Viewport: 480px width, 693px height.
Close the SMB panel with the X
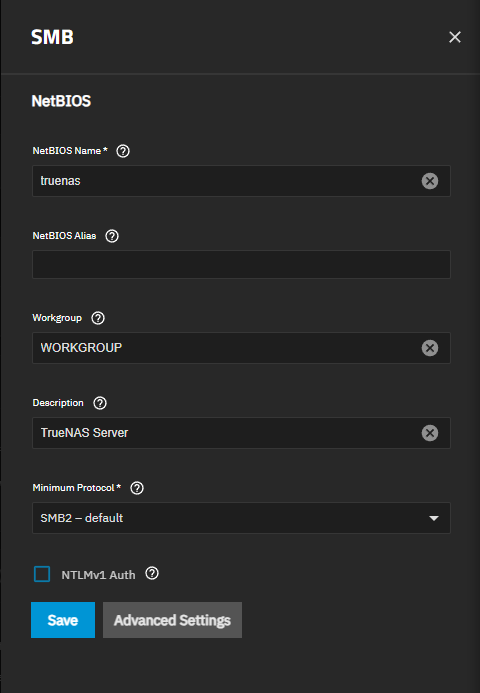(x=455, y=37)
